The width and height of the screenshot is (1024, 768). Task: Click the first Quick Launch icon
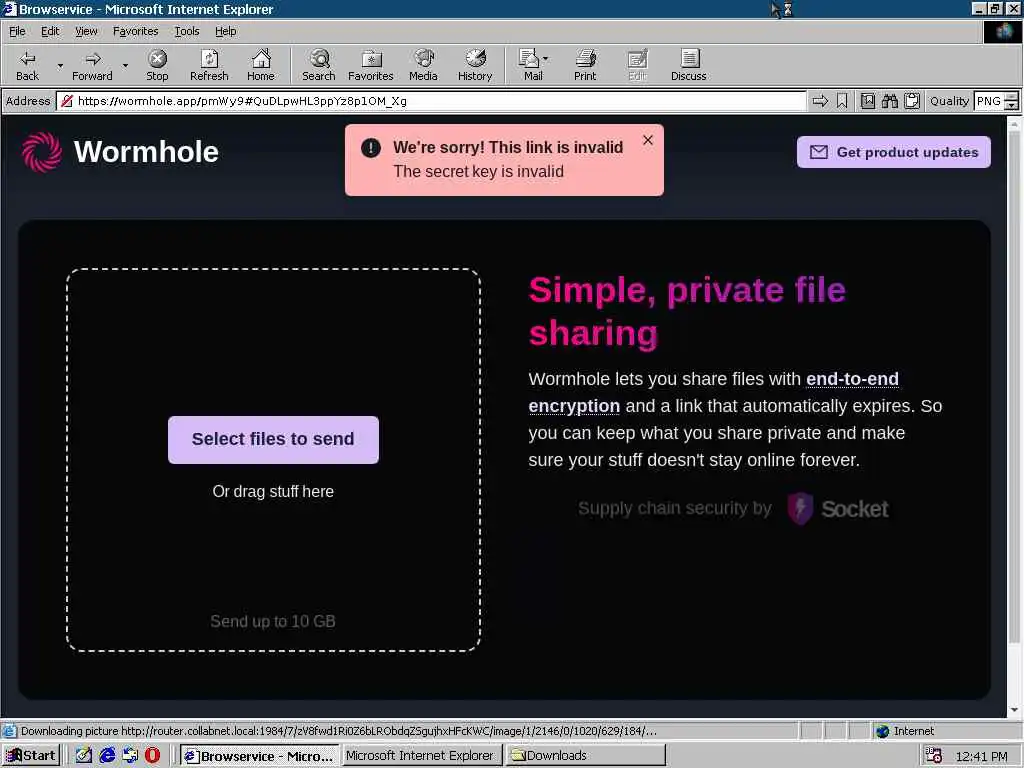tap(84, 756)
